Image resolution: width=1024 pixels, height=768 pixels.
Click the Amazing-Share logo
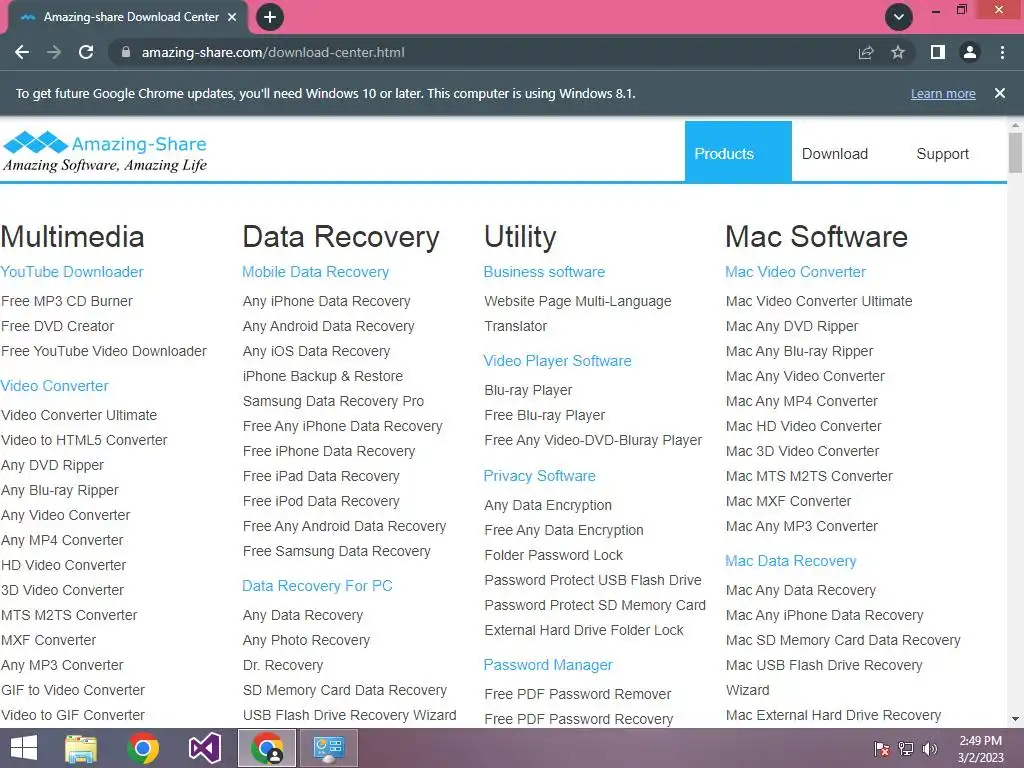[x=104, y=152]
